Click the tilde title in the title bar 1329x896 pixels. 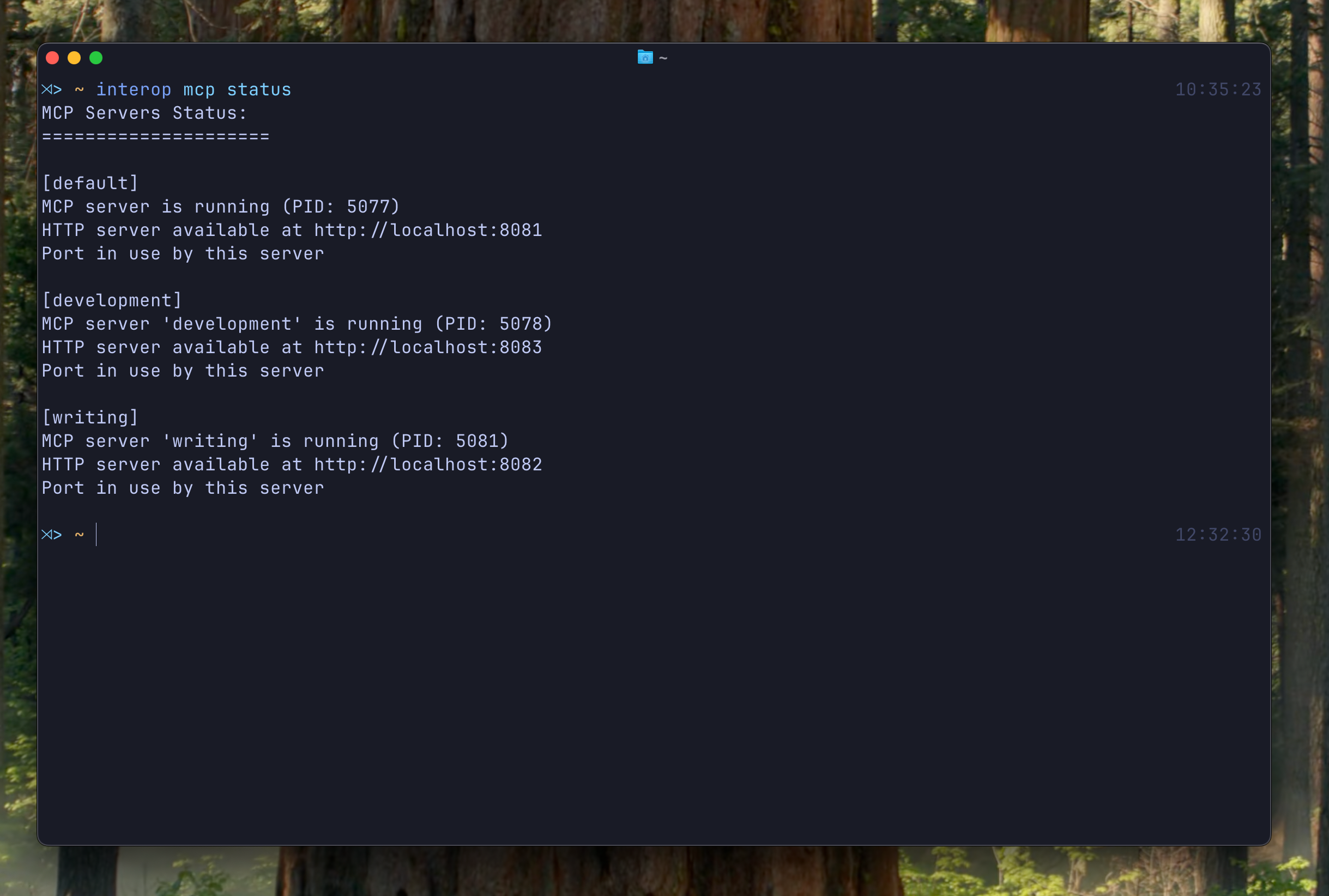tap(663, 58)
